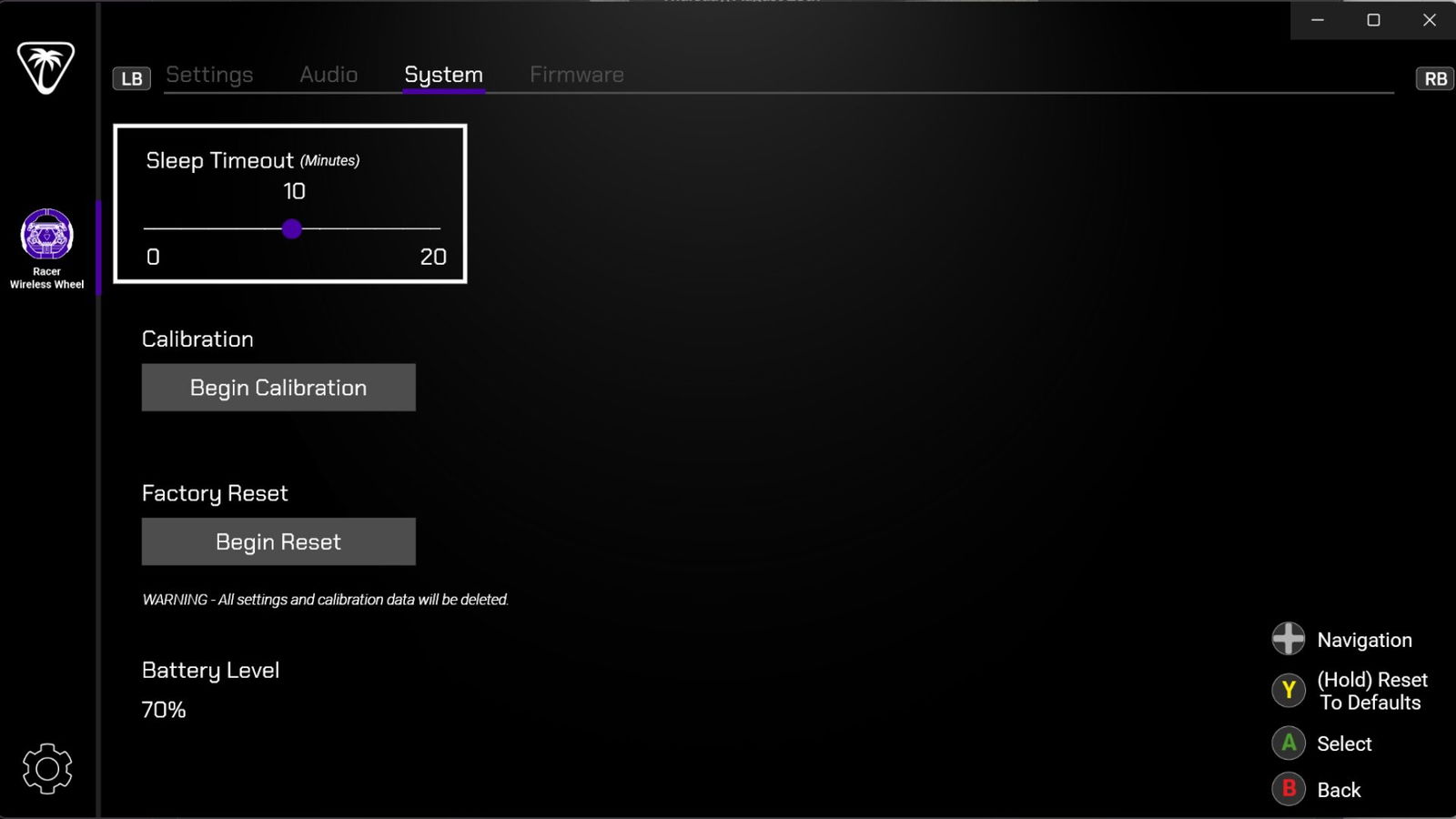Switch to the Settings tab
Screen dimensions: 1456x819
click(209, 75)
